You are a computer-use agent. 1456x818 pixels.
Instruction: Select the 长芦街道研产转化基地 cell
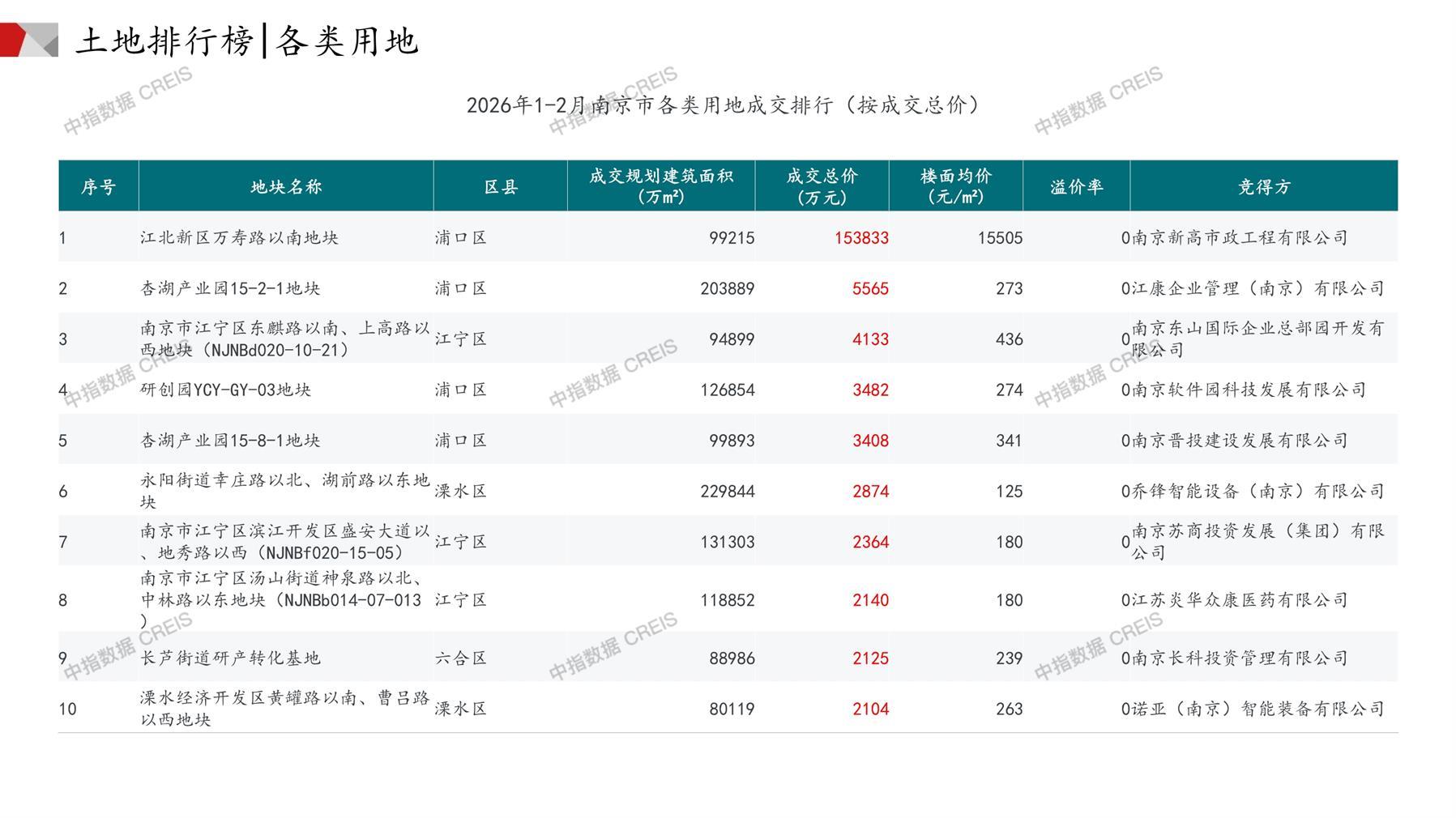[230, 658]
